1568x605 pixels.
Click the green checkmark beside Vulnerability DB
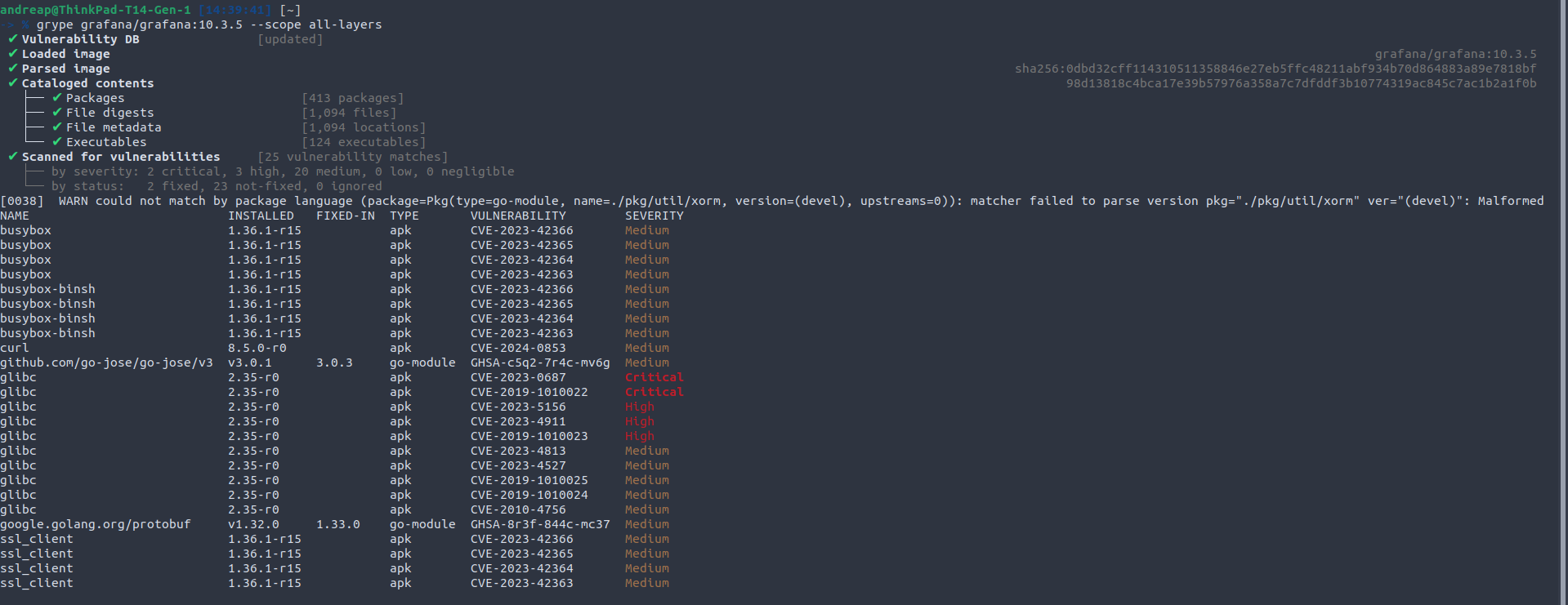(x=12, y=39)
